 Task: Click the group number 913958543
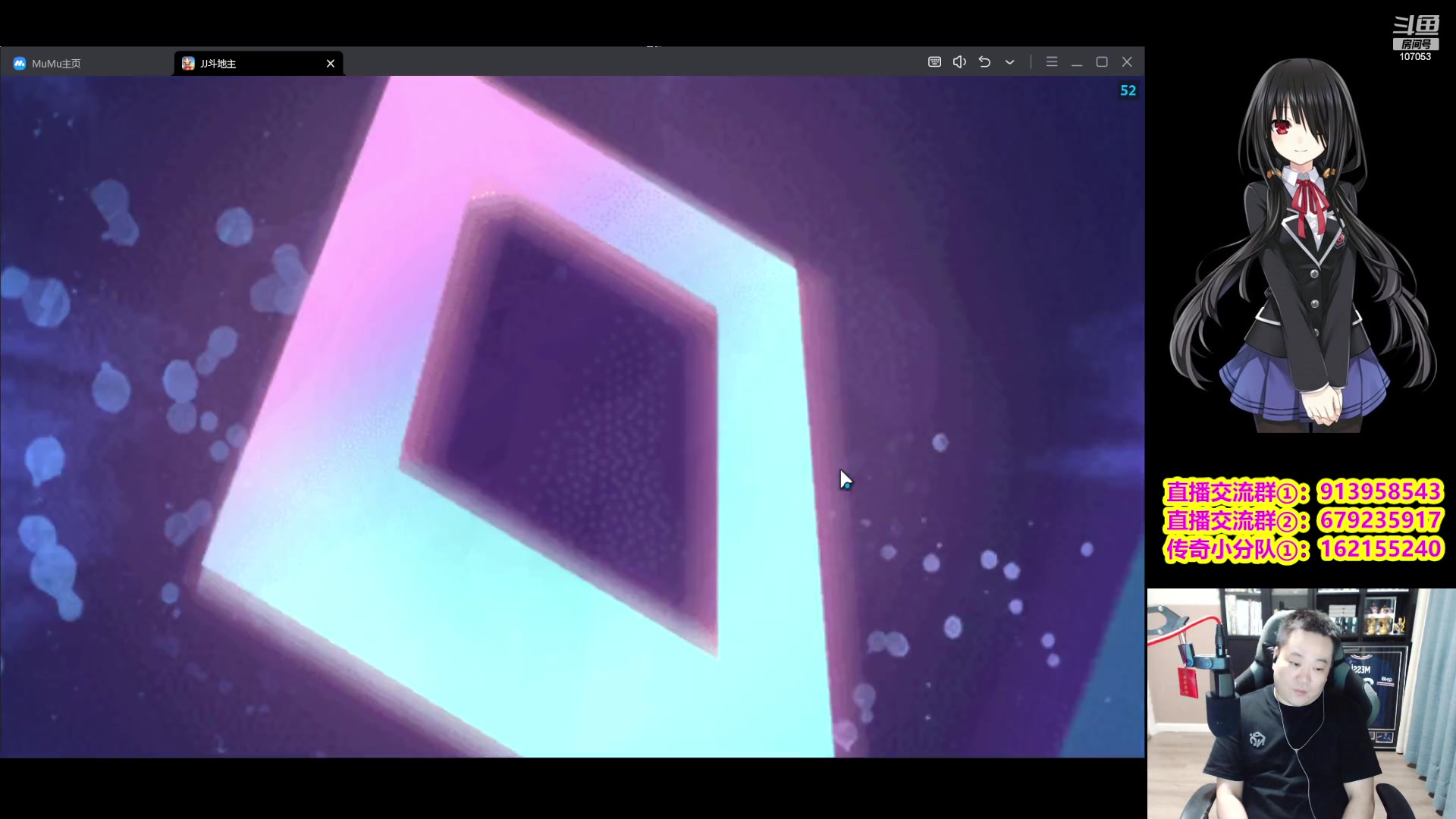click(1379, 491)
